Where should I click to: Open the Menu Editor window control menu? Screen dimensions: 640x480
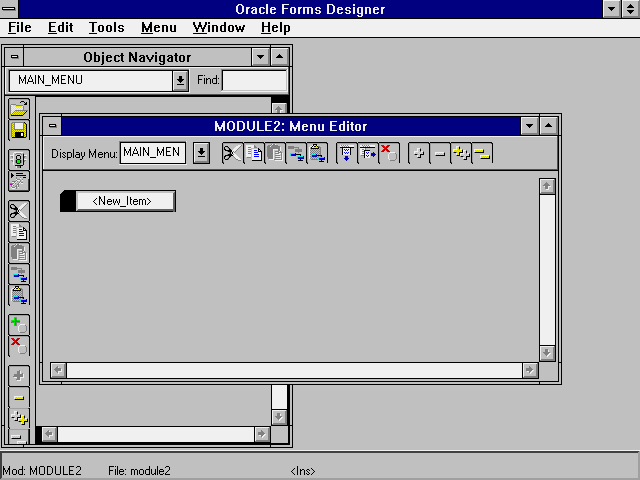(x=52, y=126)
